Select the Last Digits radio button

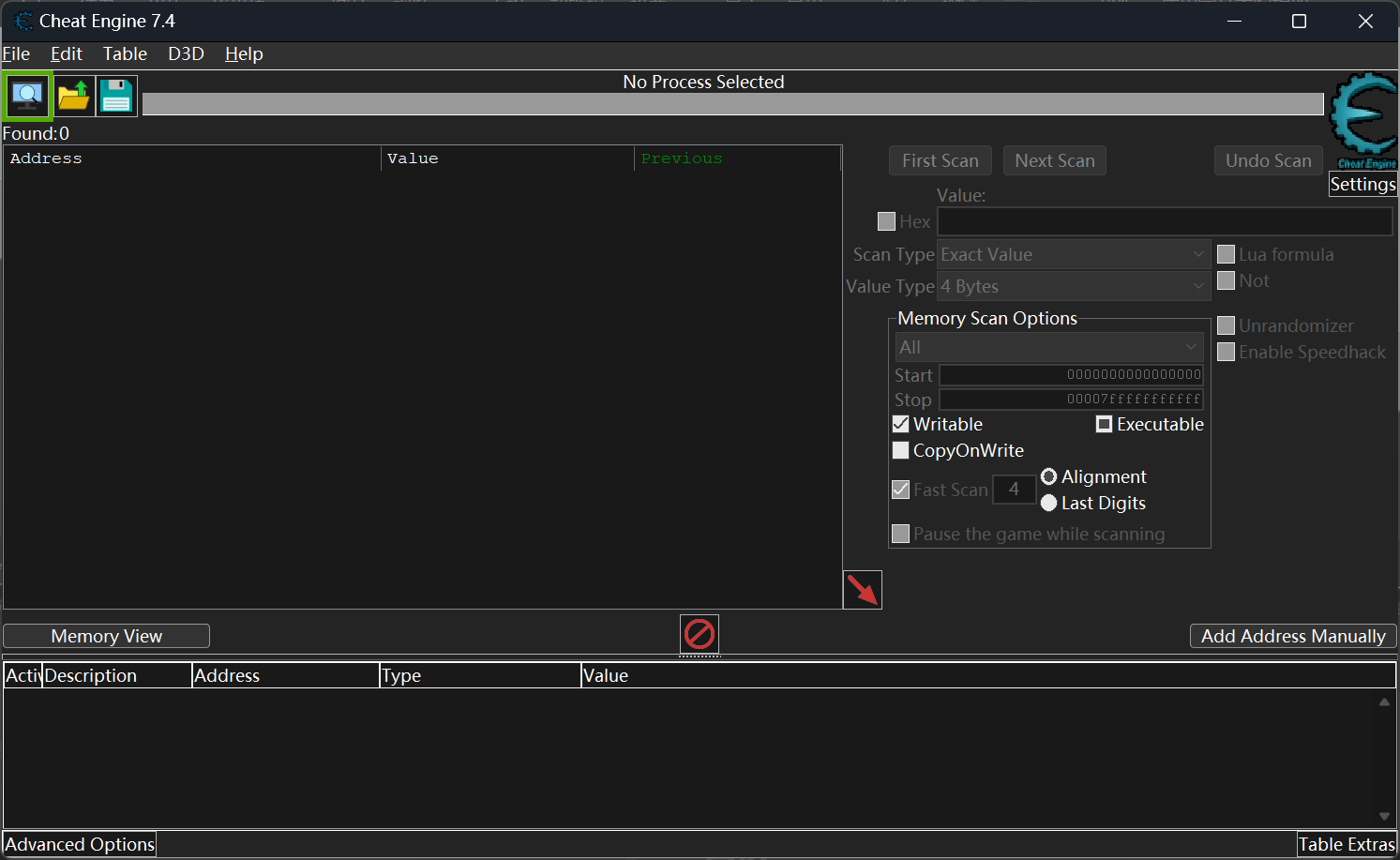[x=1048, y=503]
